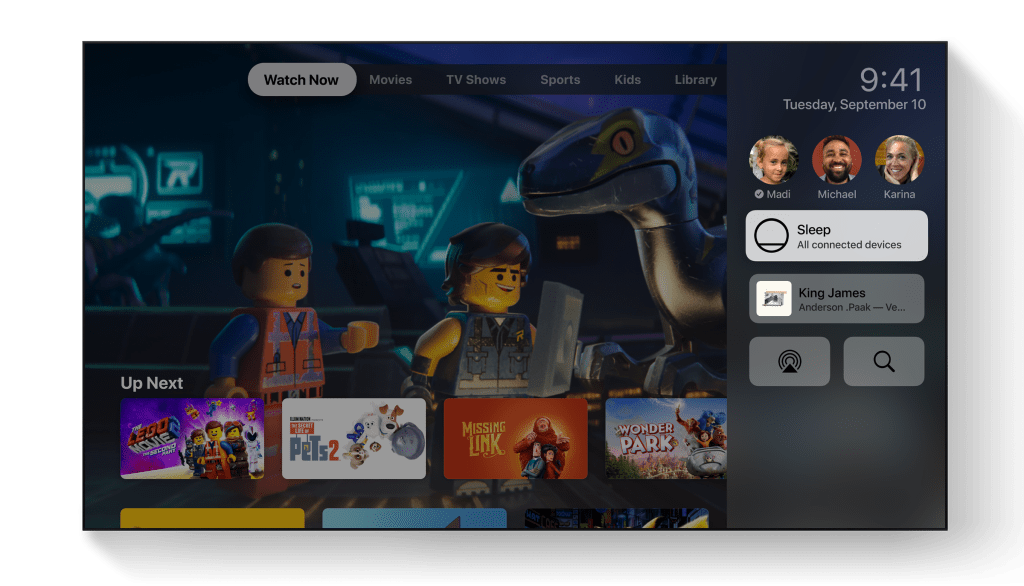Choose the Wonder Park movie thumbnail
The height and width of the screenshot is (586, 1024).
pos(665,438)
